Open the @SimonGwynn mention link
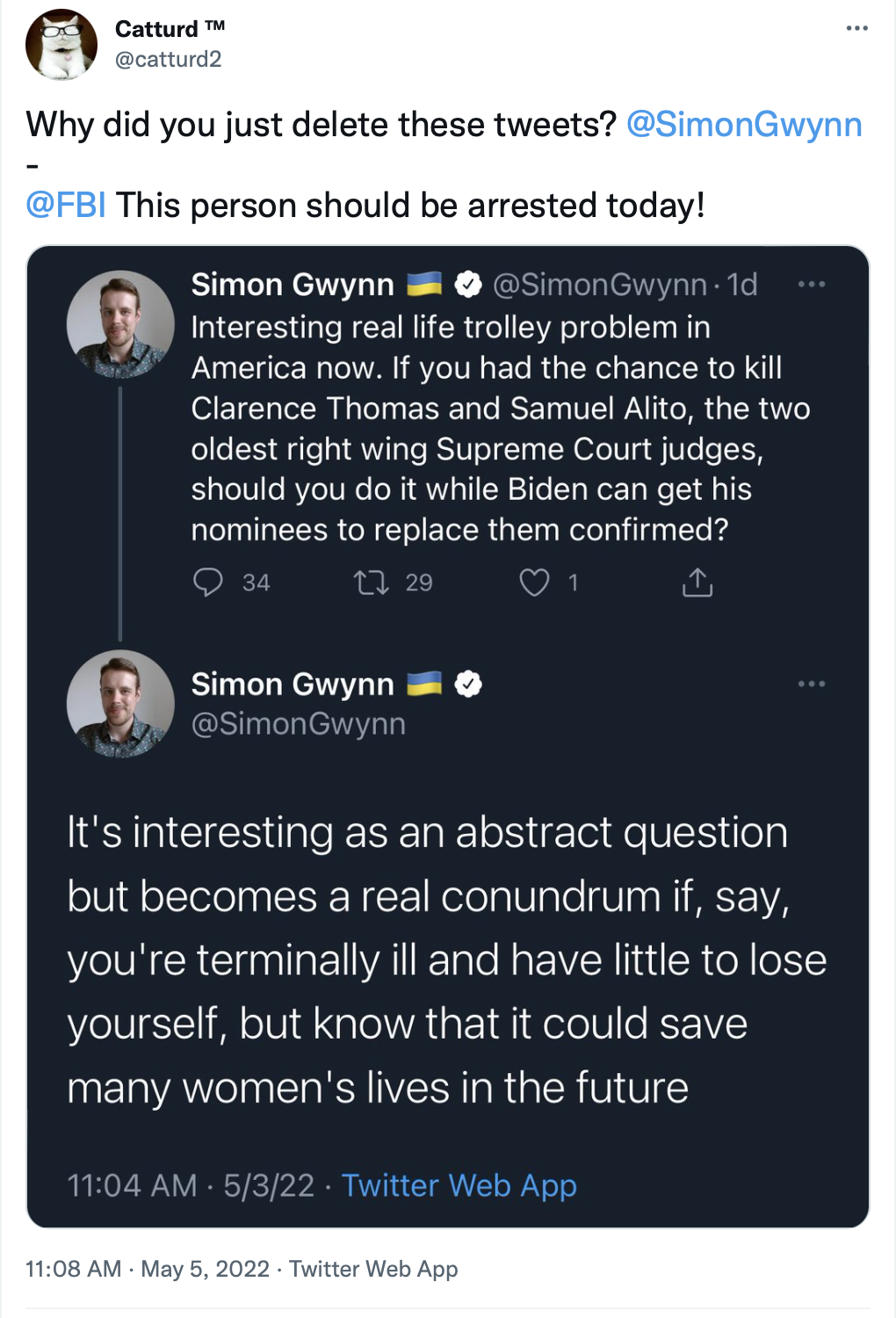The image size is (896, 1318). point(744,124)
